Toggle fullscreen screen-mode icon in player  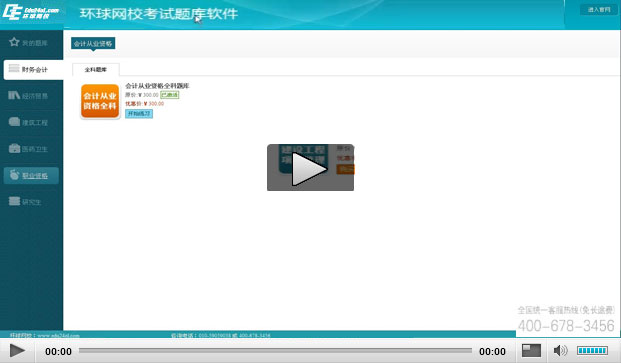[531, 351]
